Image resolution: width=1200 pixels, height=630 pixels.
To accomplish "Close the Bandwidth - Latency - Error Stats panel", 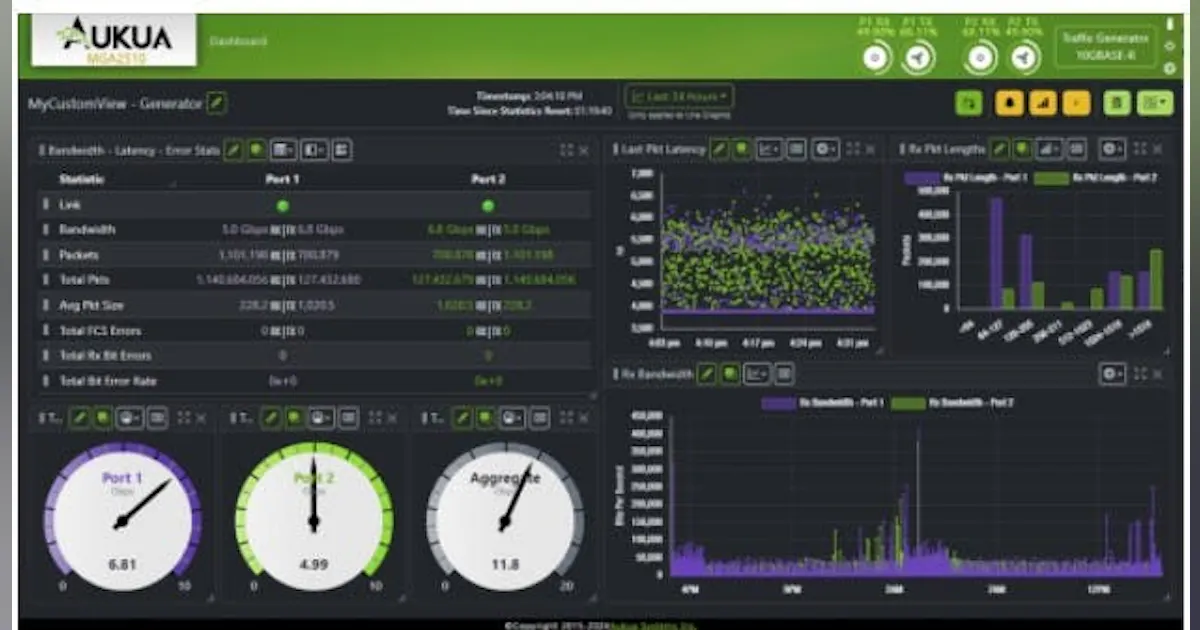I will [585, 150].
